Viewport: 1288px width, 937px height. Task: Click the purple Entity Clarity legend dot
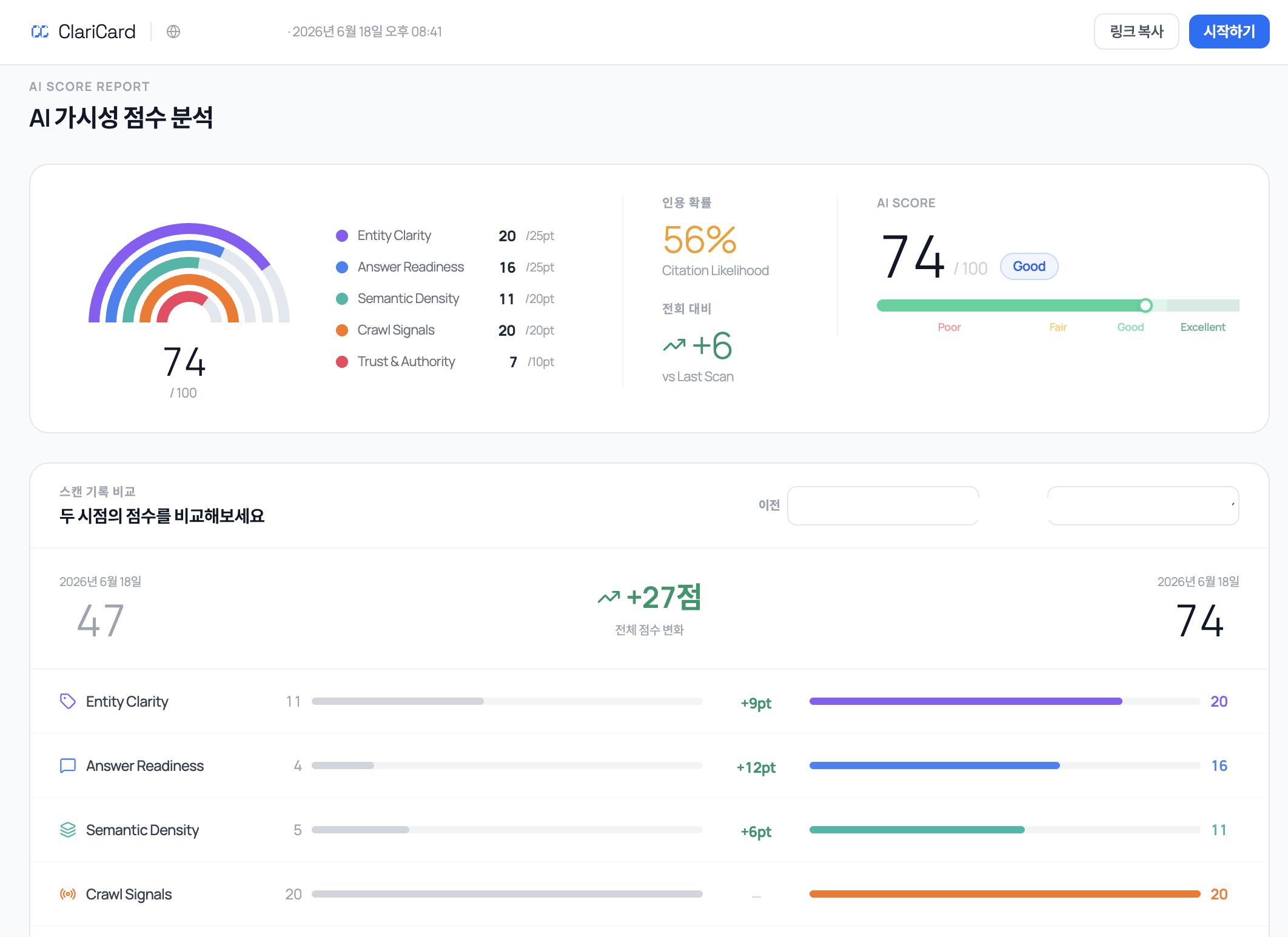(342, 236)
